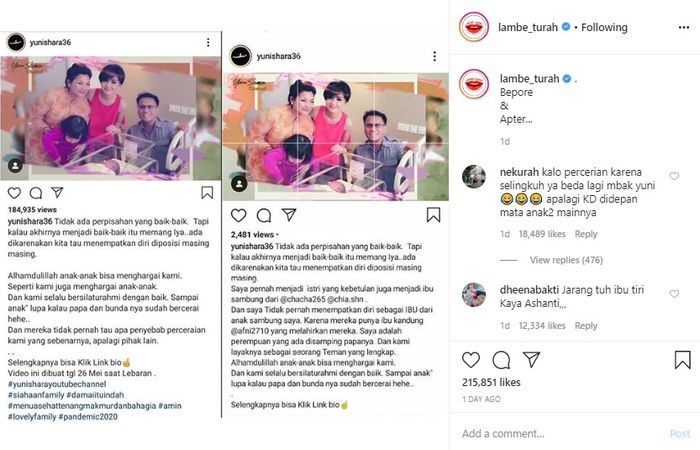The height and width of the screenshot is (450, 700).
Task: Focus the Add a comment field
Action: click(562, 433)
